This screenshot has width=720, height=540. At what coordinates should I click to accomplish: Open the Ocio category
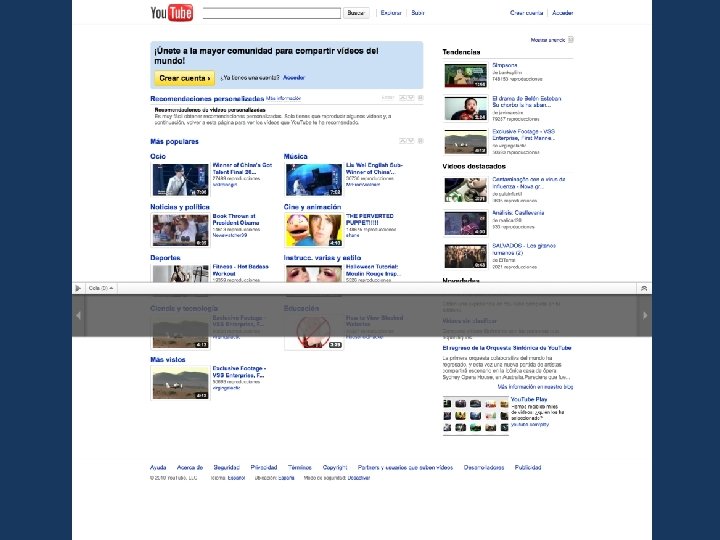tap(158, 156)
